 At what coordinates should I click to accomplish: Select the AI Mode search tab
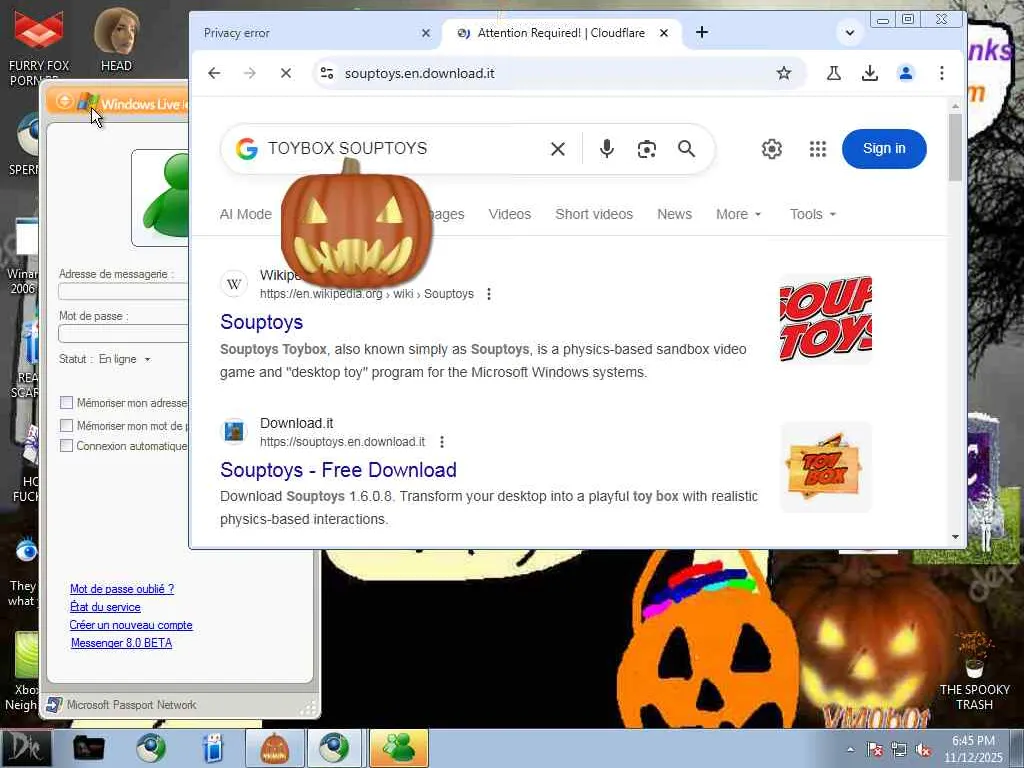(x=246, y=214)
